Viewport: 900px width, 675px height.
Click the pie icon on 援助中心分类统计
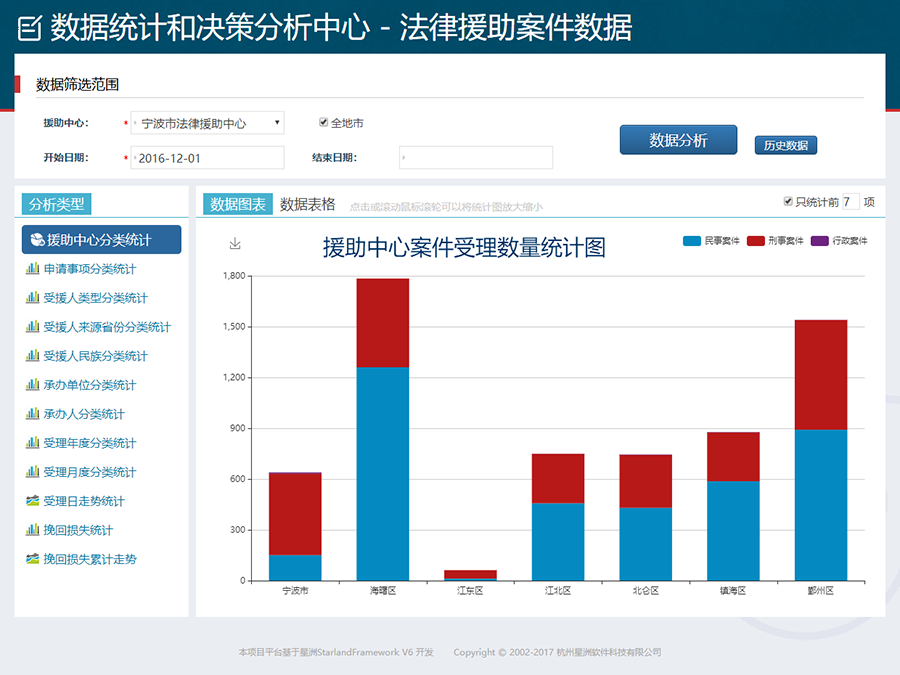37,240
